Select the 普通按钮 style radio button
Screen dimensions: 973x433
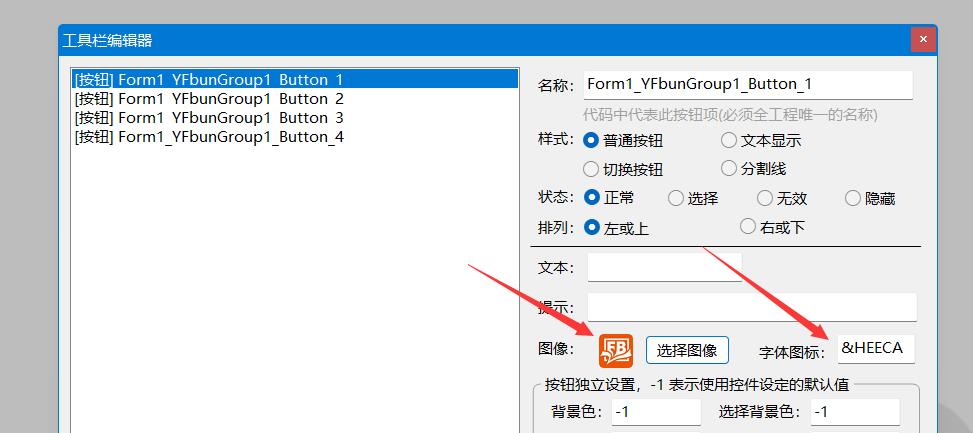pyautogui.click(x=591, y=141)
